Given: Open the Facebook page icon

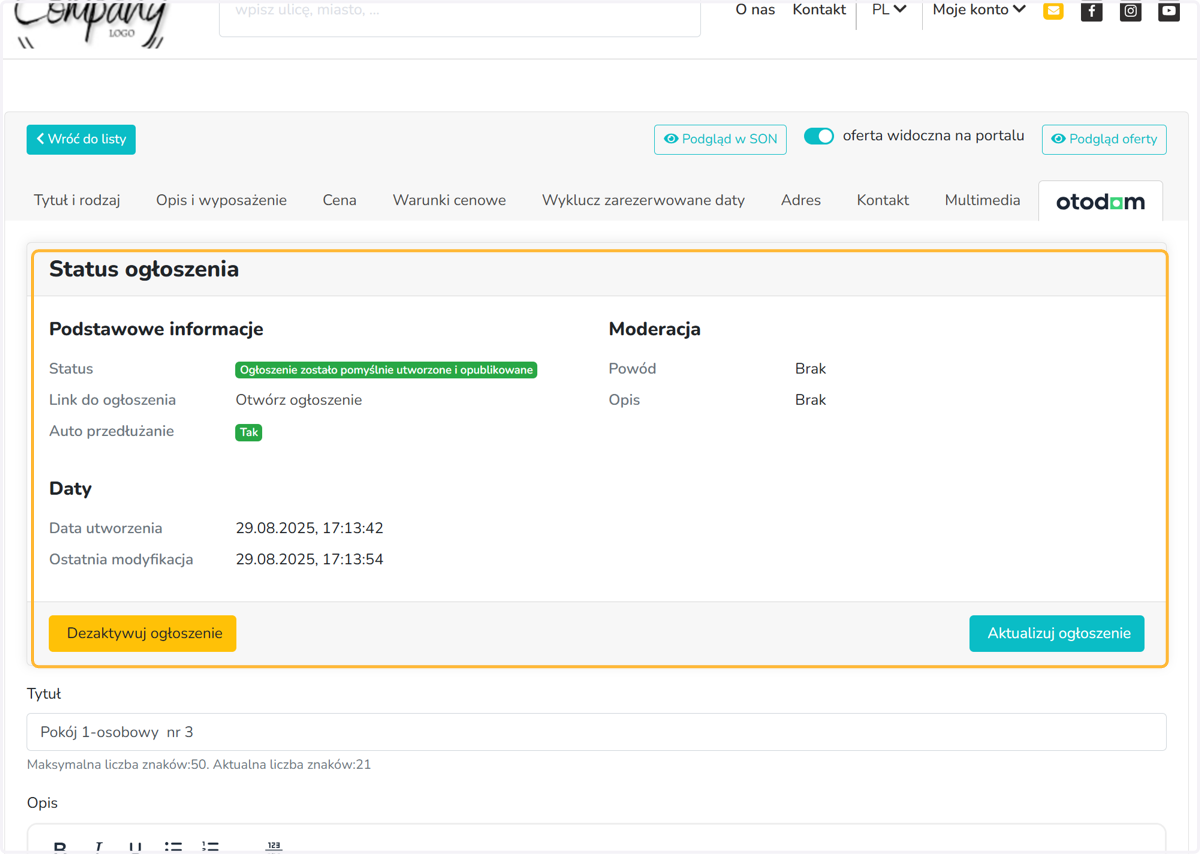Looking at the screenshot, I should pos(1092,11).
